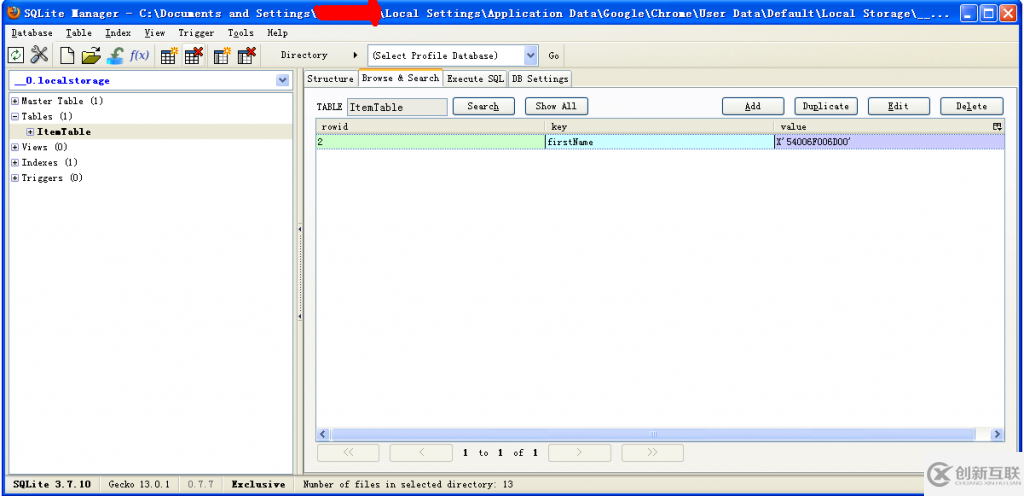Screen dimensions: 1024x496
Task: Sort by the rowid column header
Action: [x=430, y=127]
